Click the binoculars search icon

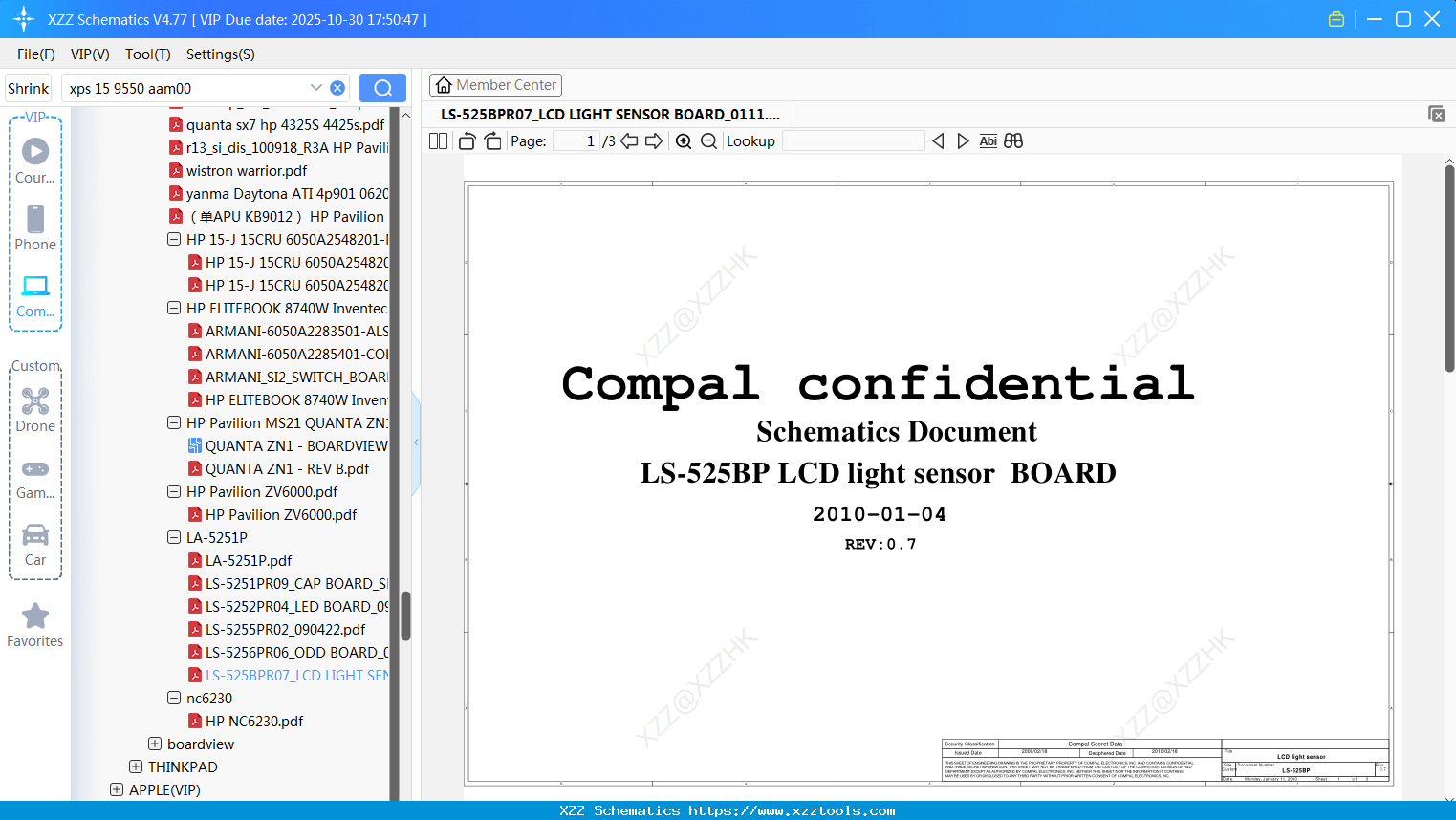click(1013, 140)
